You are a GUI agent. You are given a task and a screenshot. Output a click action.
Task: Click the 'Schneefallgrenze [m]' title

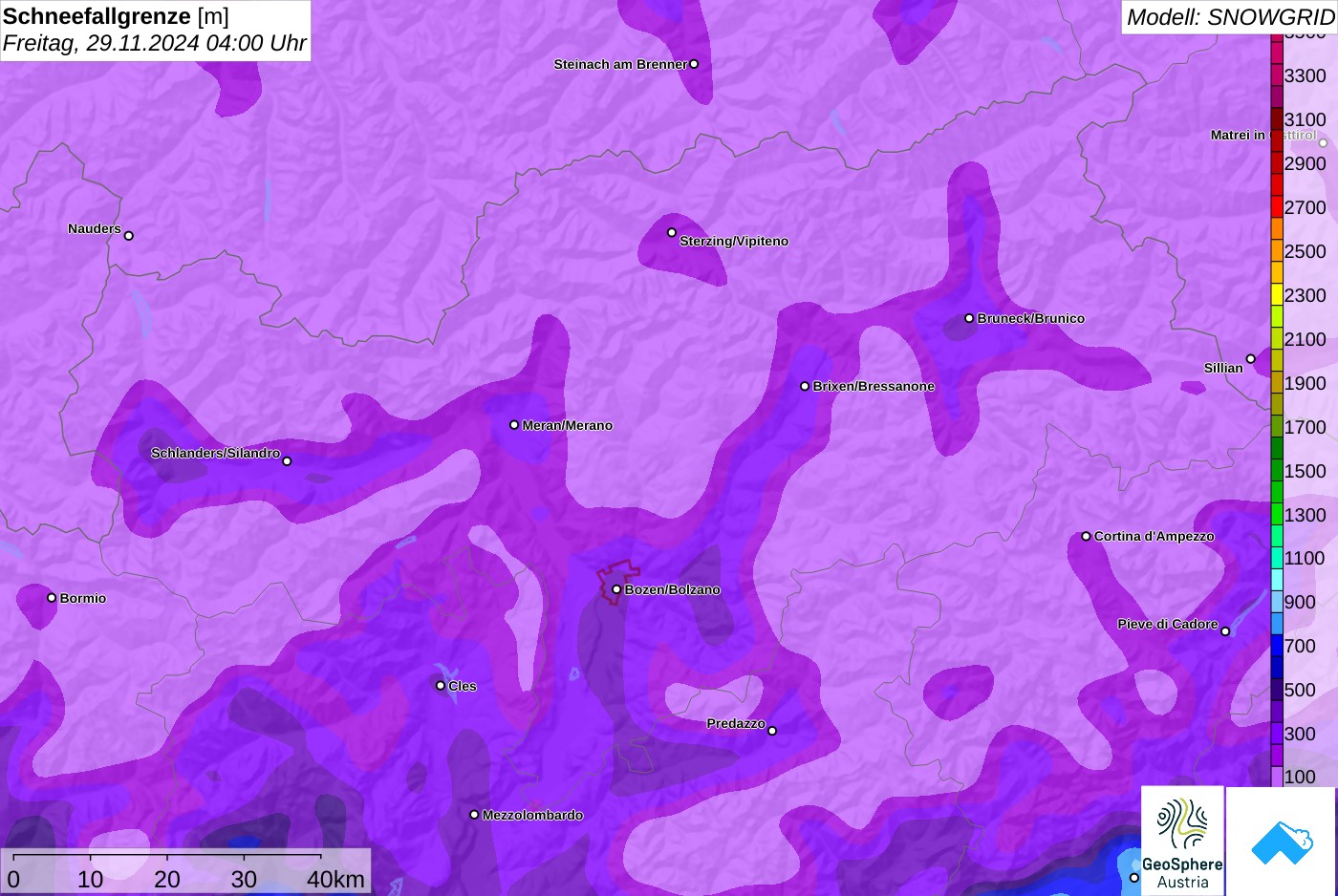[116, 16]
